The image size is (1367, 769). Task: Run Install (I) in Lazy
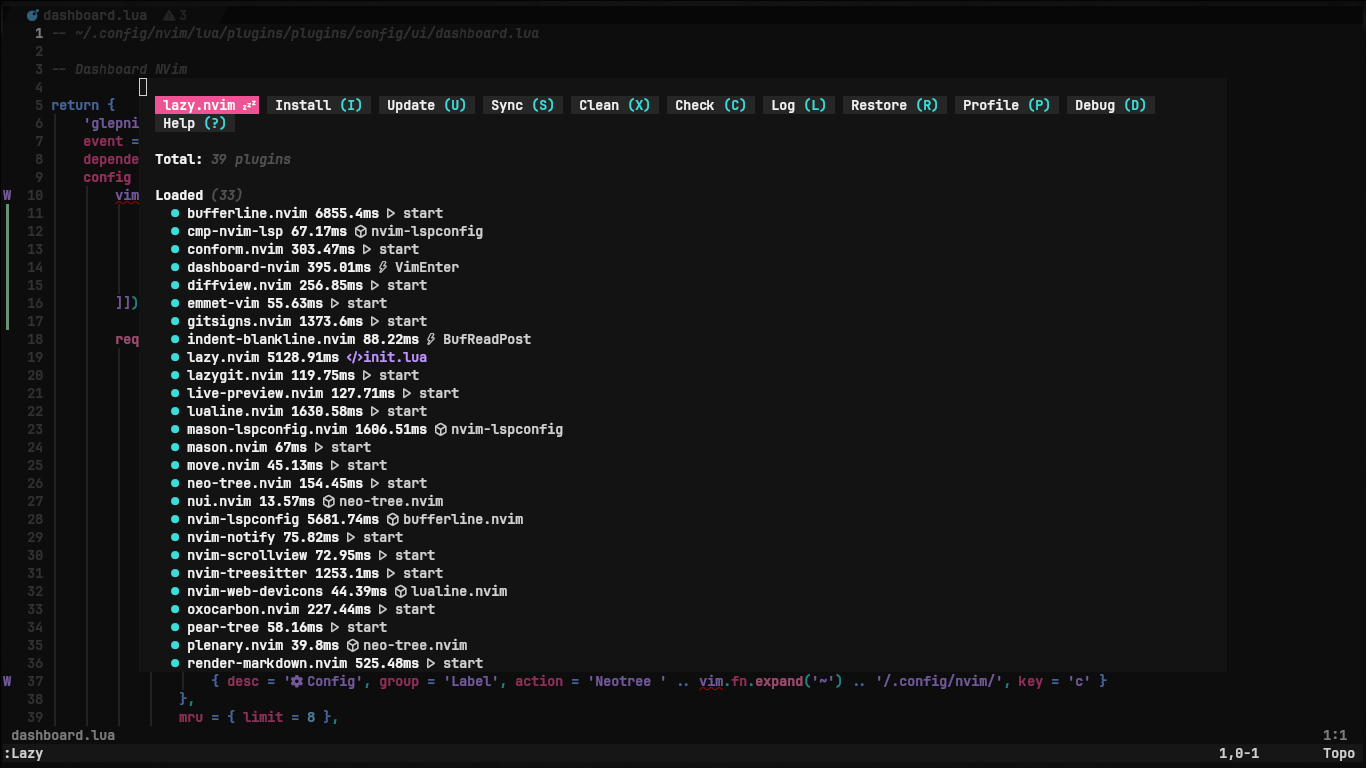319,105
